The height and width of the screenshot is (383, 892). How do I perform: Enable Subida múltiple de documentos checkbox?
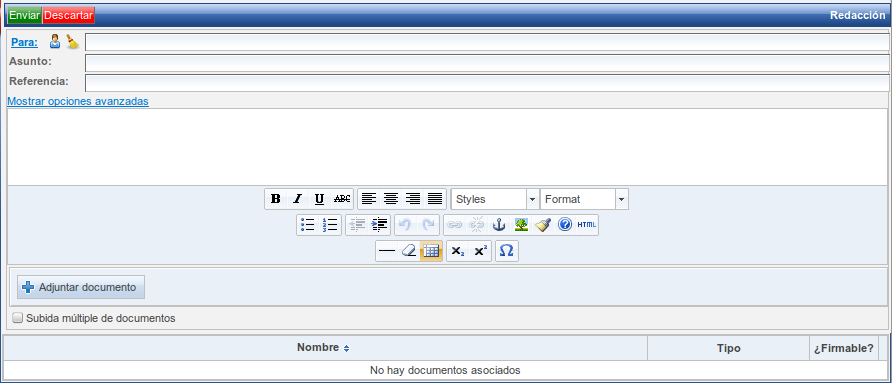(x=18, y=318)
